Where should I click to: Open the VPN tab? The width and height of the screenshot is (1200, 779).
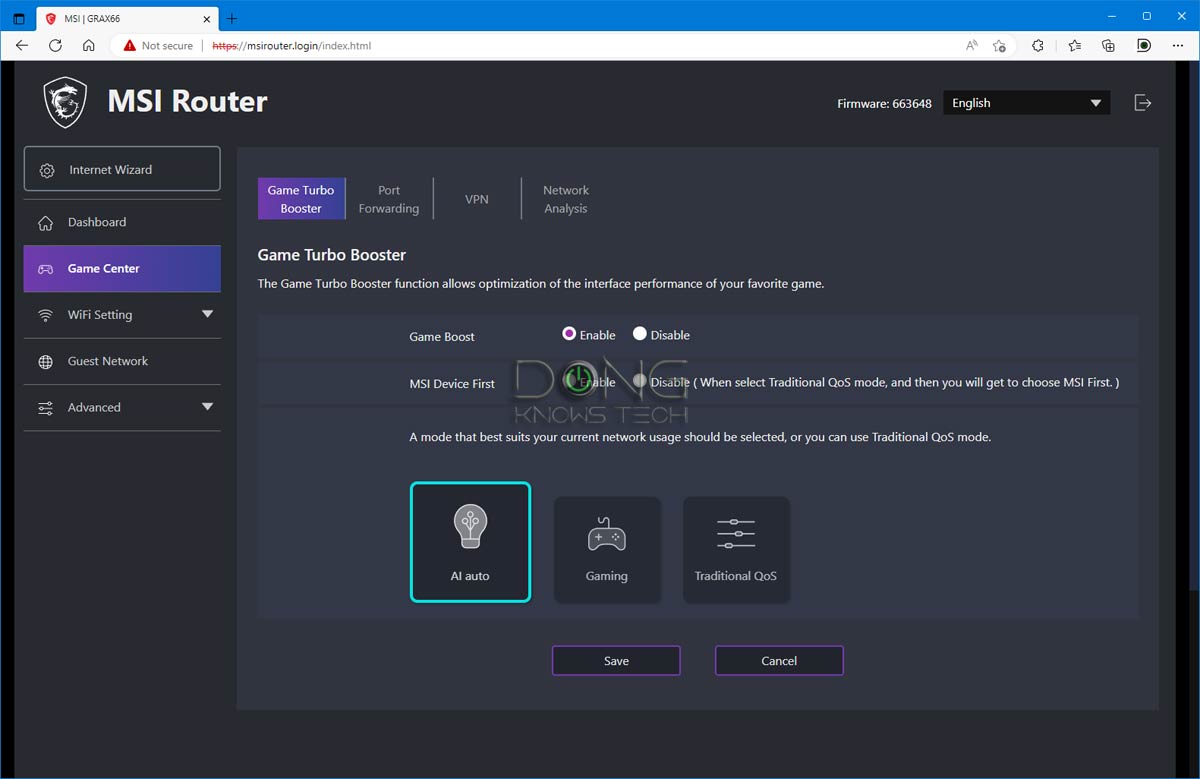click(477, 199)
